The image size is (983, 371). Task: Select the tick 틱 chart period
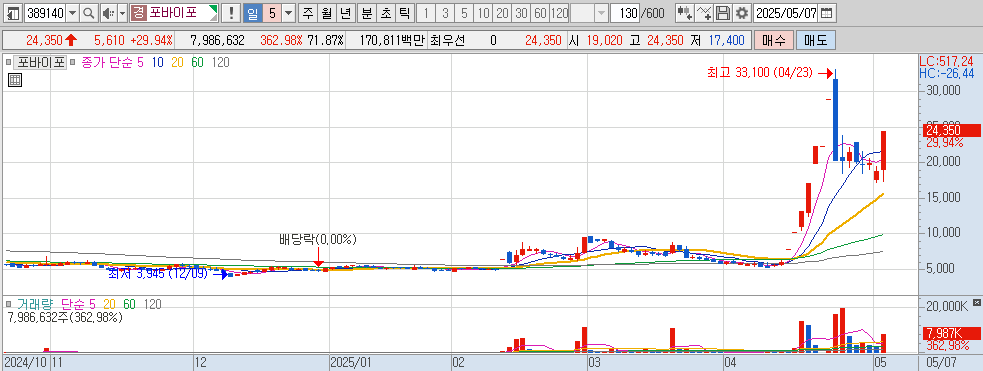[404, 13]
